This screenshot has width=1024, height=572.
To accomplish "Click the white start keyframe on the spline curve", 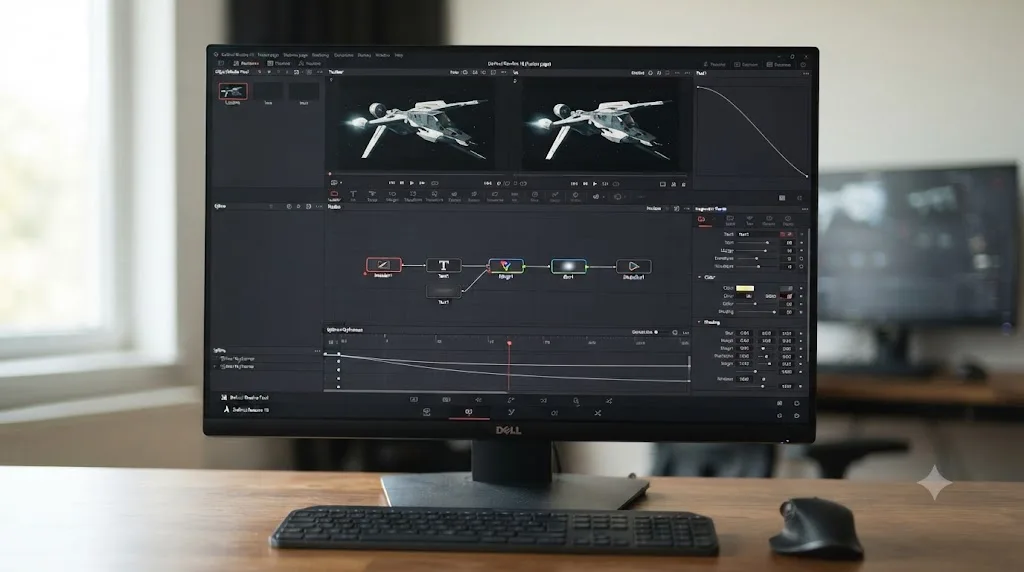I will point(338,355).
